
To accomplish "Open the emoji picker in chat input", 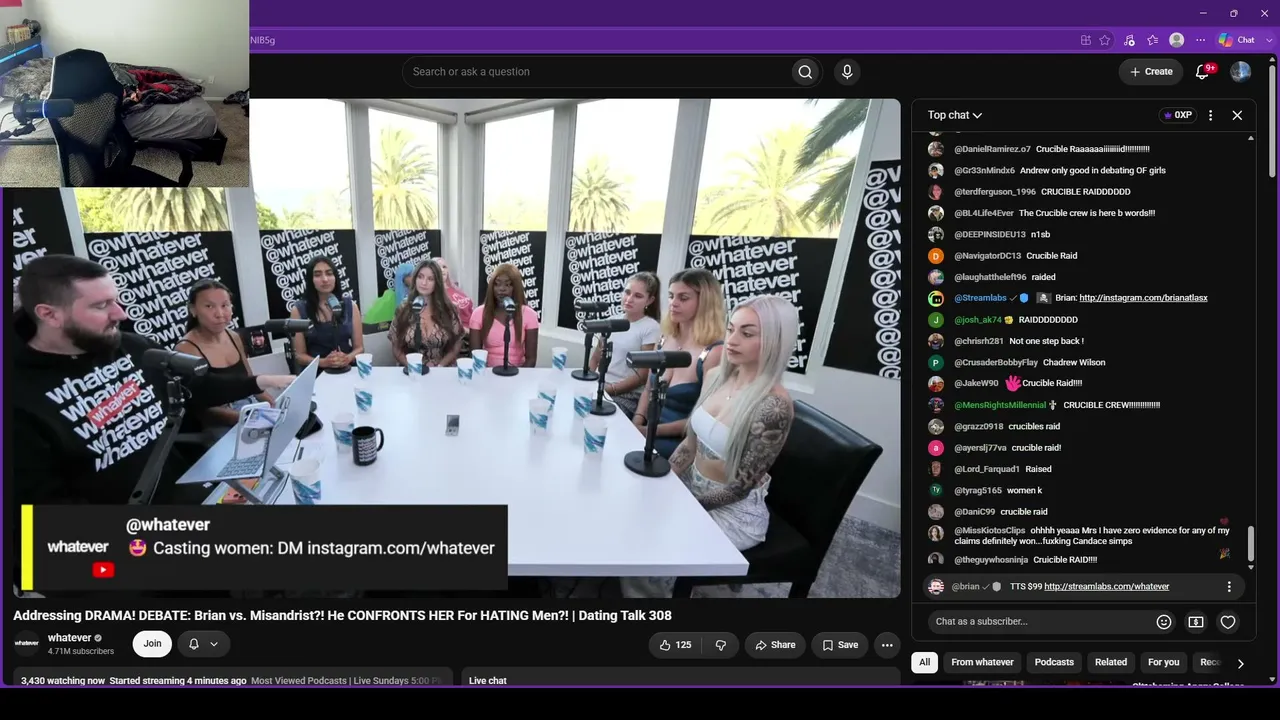I will [1163, 622].
